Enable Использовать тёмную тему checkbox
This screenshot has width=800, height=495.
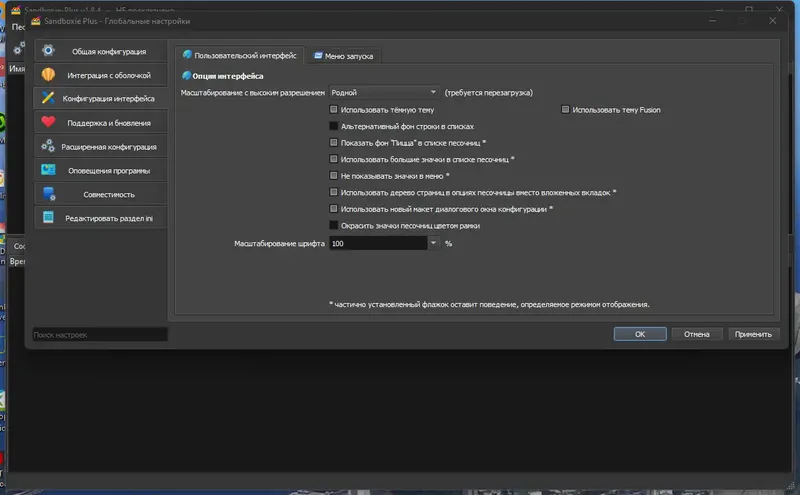334,109
